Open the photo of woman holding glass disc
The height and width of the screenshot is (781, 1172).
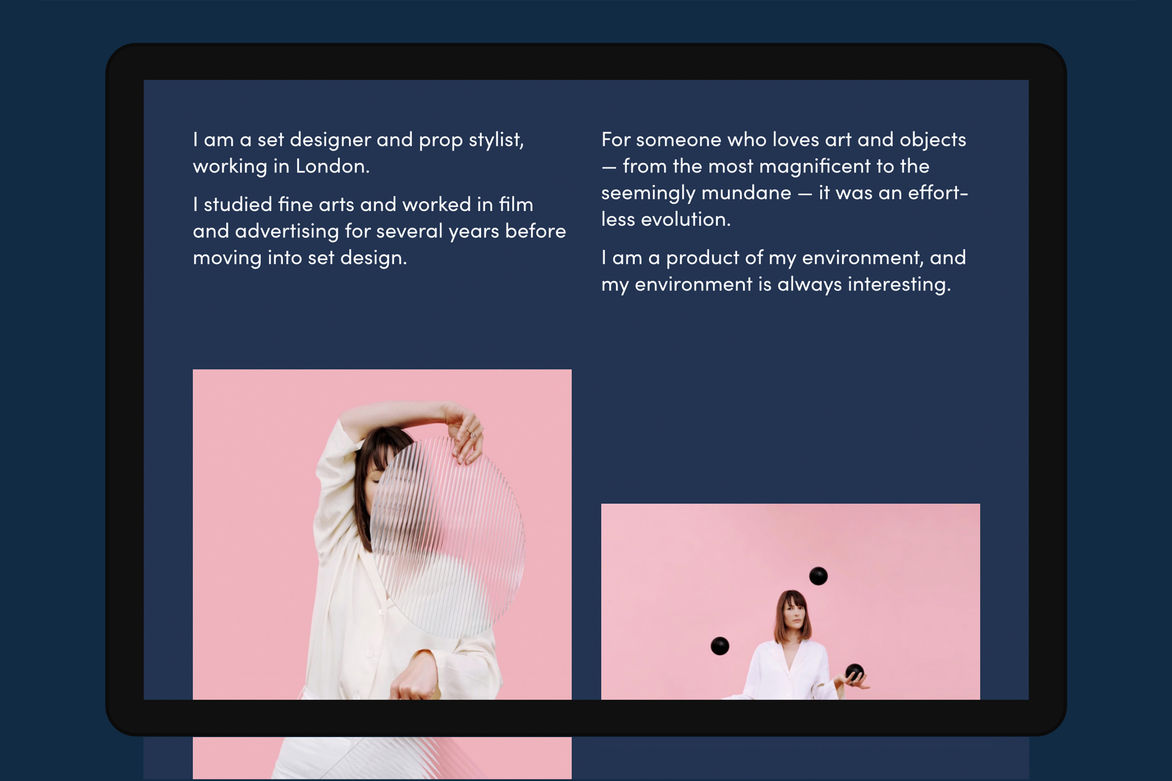[382, 534]
